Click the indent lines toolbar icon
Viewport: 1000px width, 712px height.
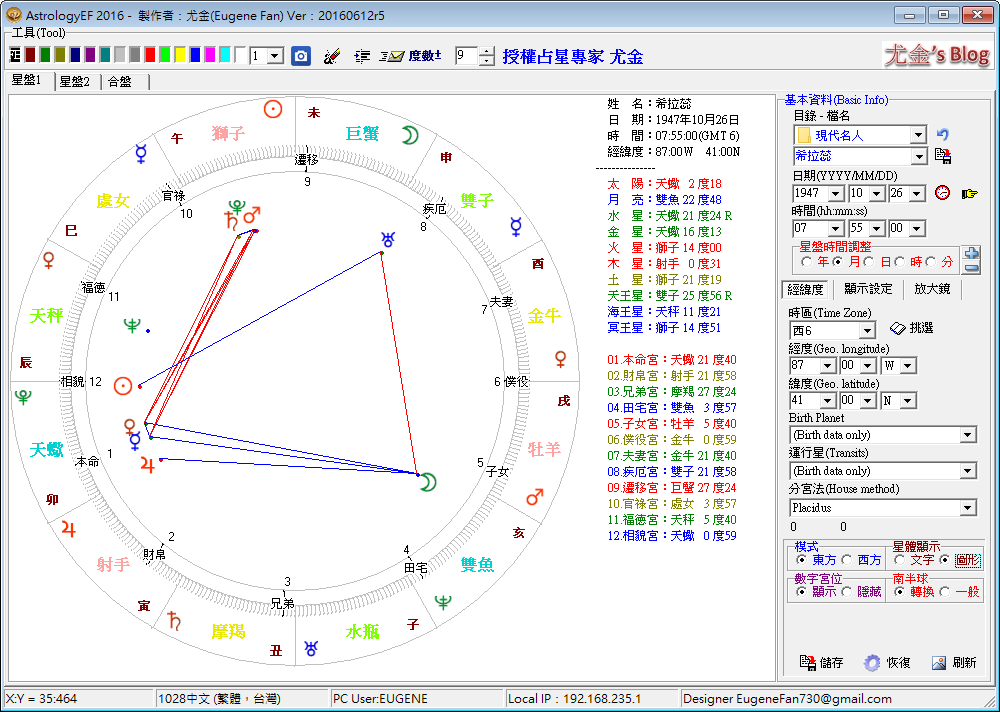tap(362, 56)
